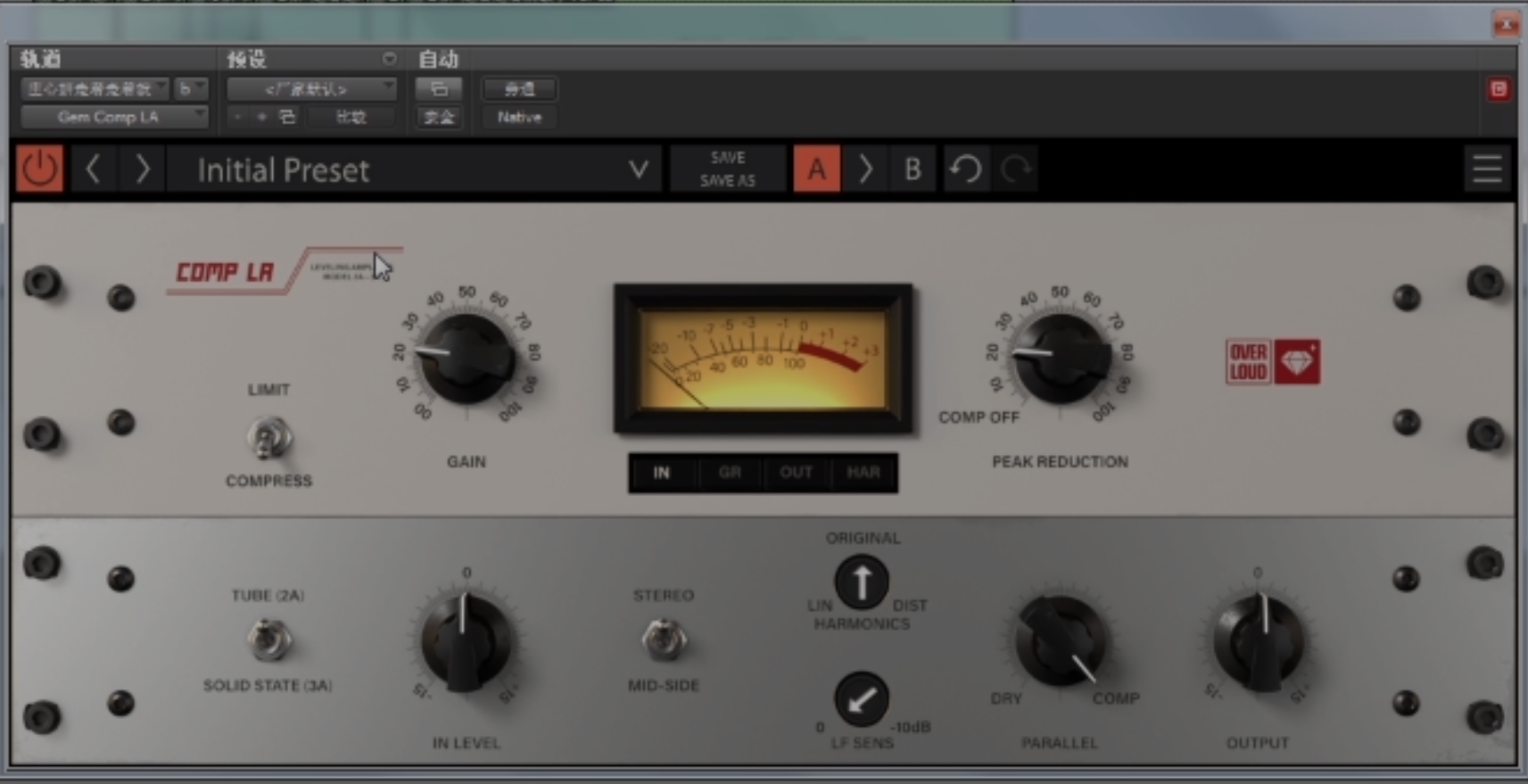The height and width of the screenshot is (784, 1528).
Task: Toggle the Limit/Compress switch
Action: 268,438
